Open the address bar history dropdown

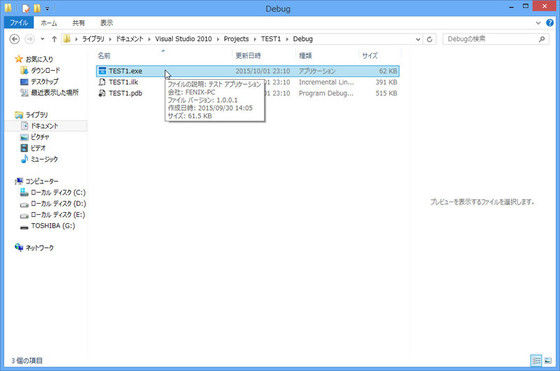(418, 39)
